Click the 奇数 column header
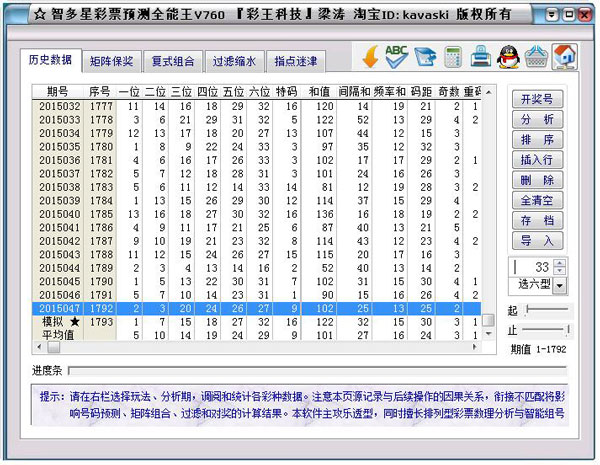The width and height of the screenshot is (600, 465). [449, 92]
